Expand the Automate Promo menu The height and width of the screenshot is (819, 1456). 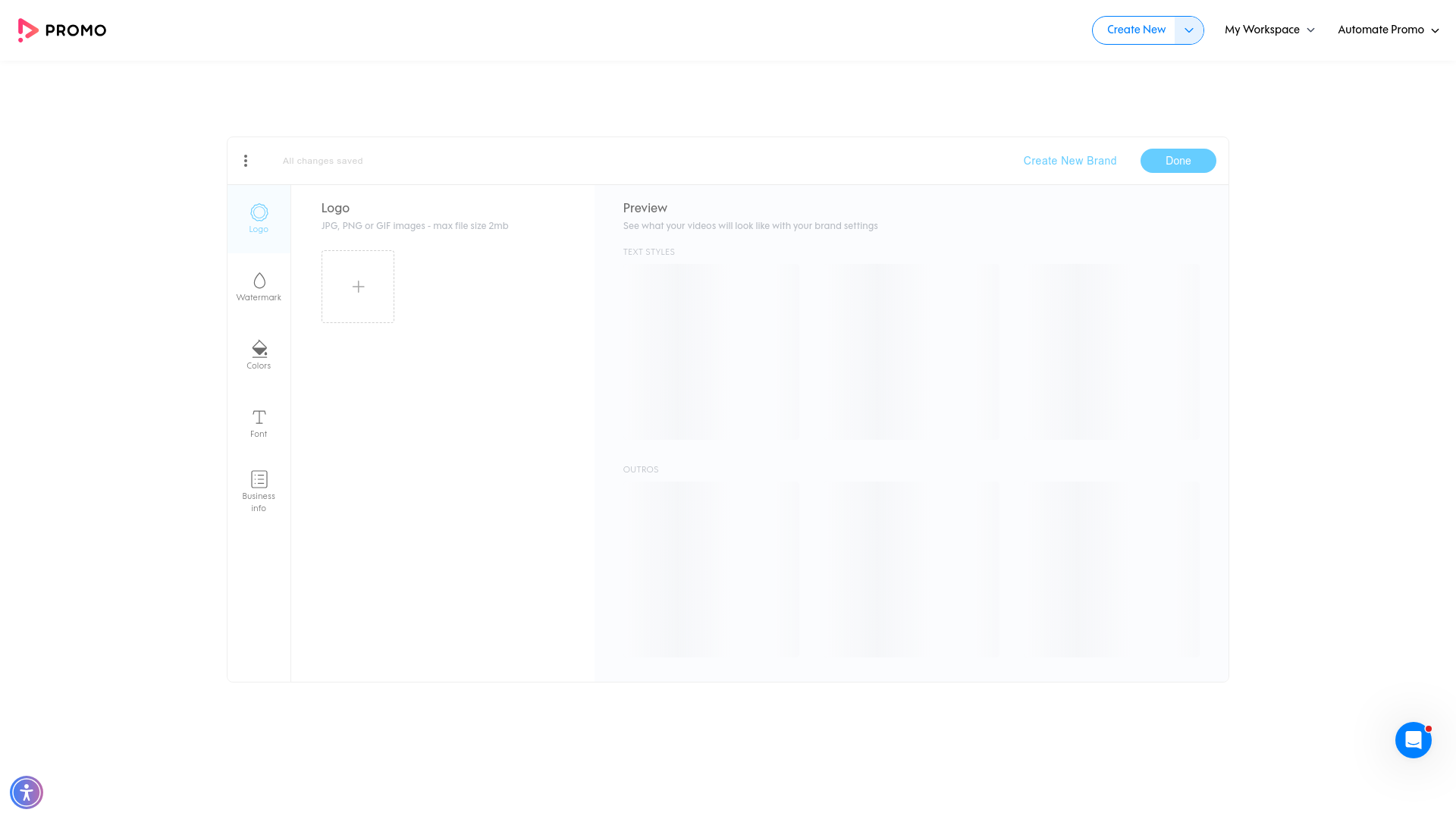[1389, 30]
